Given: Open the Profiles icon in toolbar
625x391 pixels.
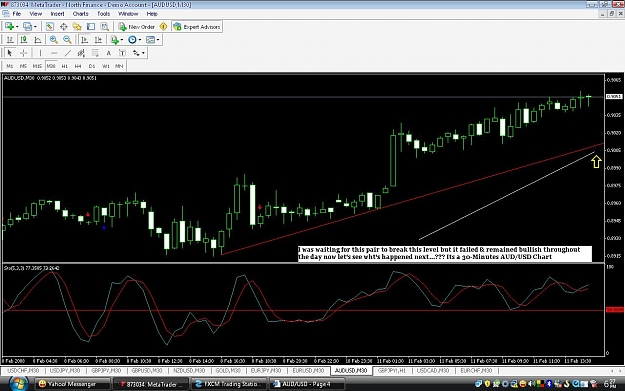Looking at the screenshot, I should coord(27,27).
